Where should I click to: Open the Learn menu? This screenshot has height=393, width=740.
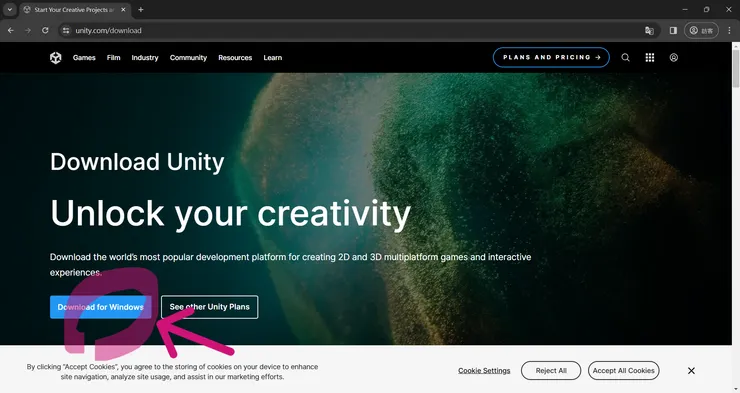coord(273,58)
